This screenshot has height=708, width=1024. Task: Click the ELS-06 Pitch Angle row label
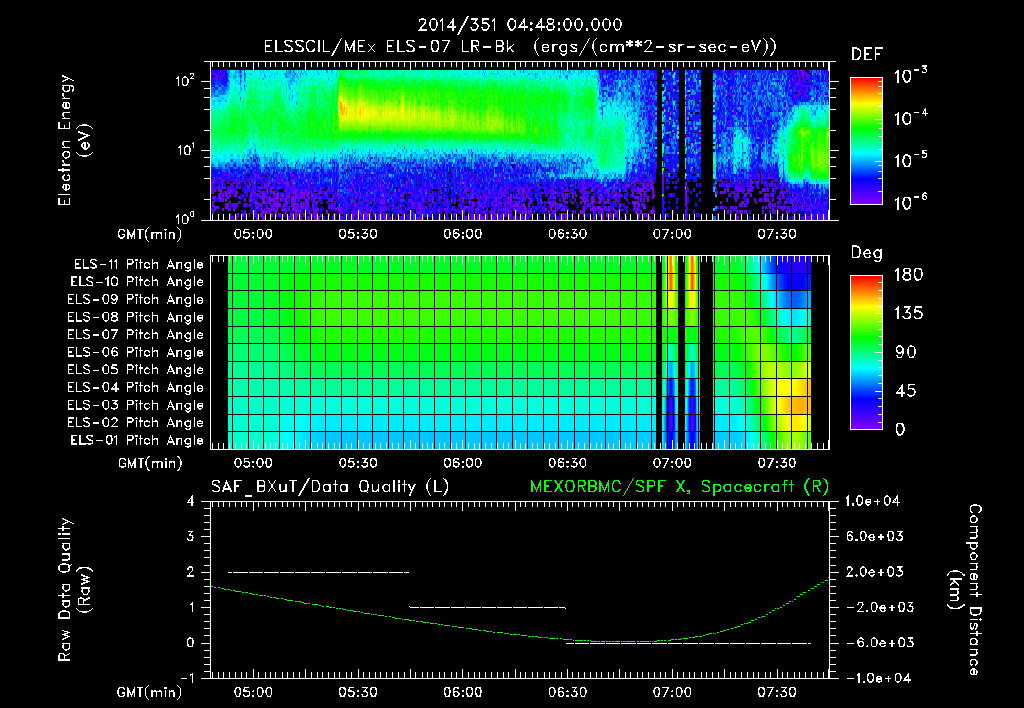pyautogui.click(x=135, y=353)
